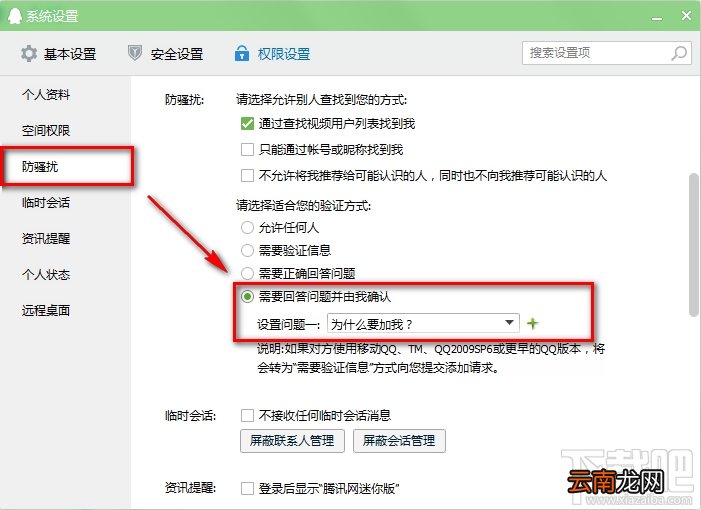
Task: Click the 说明 note about QQ2009SP6
Action: [x=431, y=358]
